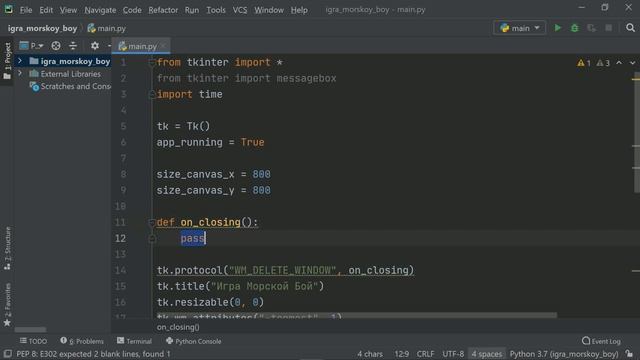
Task: Run with coverage icon in toolbar
Action: pyautogui.click(x=591, y=28)
